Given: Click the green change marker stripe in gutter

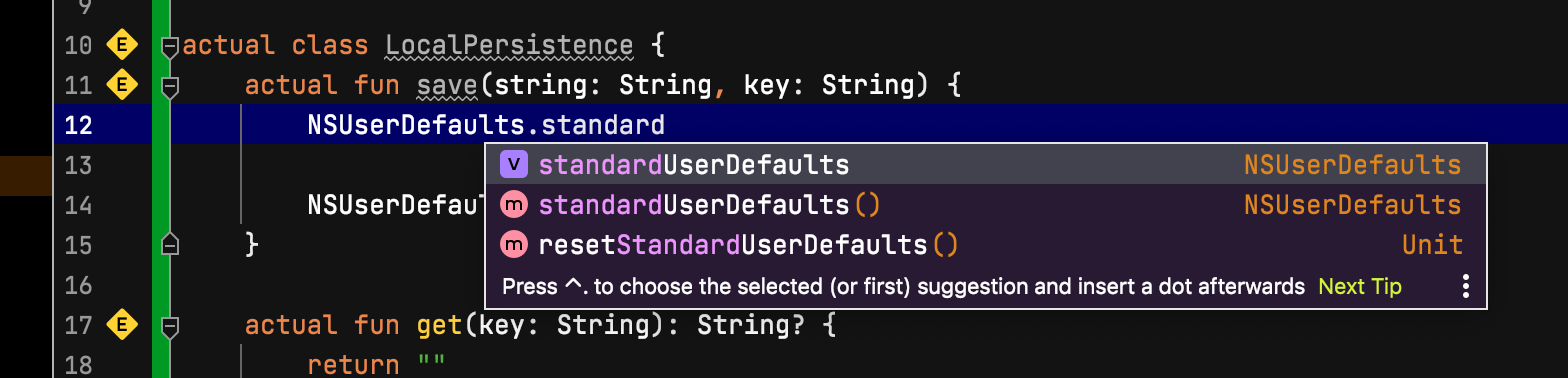Looking at the screenshot, I should point(161,189).
